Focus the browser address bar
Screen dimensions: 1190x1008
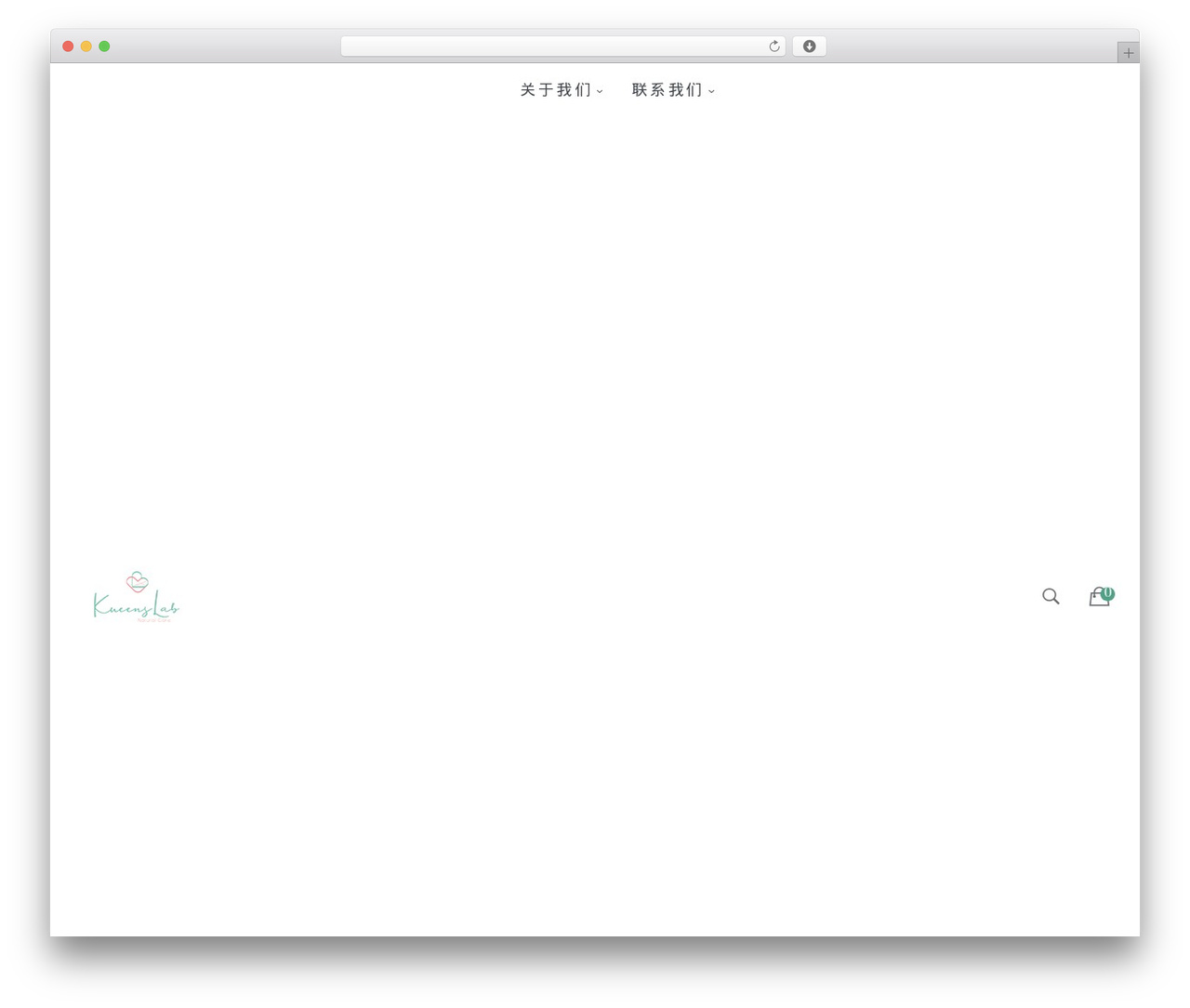point(562,46)
